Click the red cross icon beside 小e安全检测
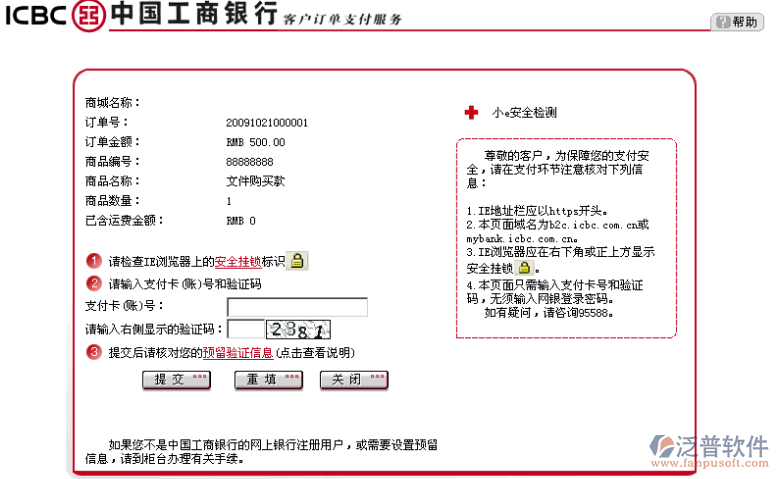The image size is (779, 479). click(x=471, y=113)
